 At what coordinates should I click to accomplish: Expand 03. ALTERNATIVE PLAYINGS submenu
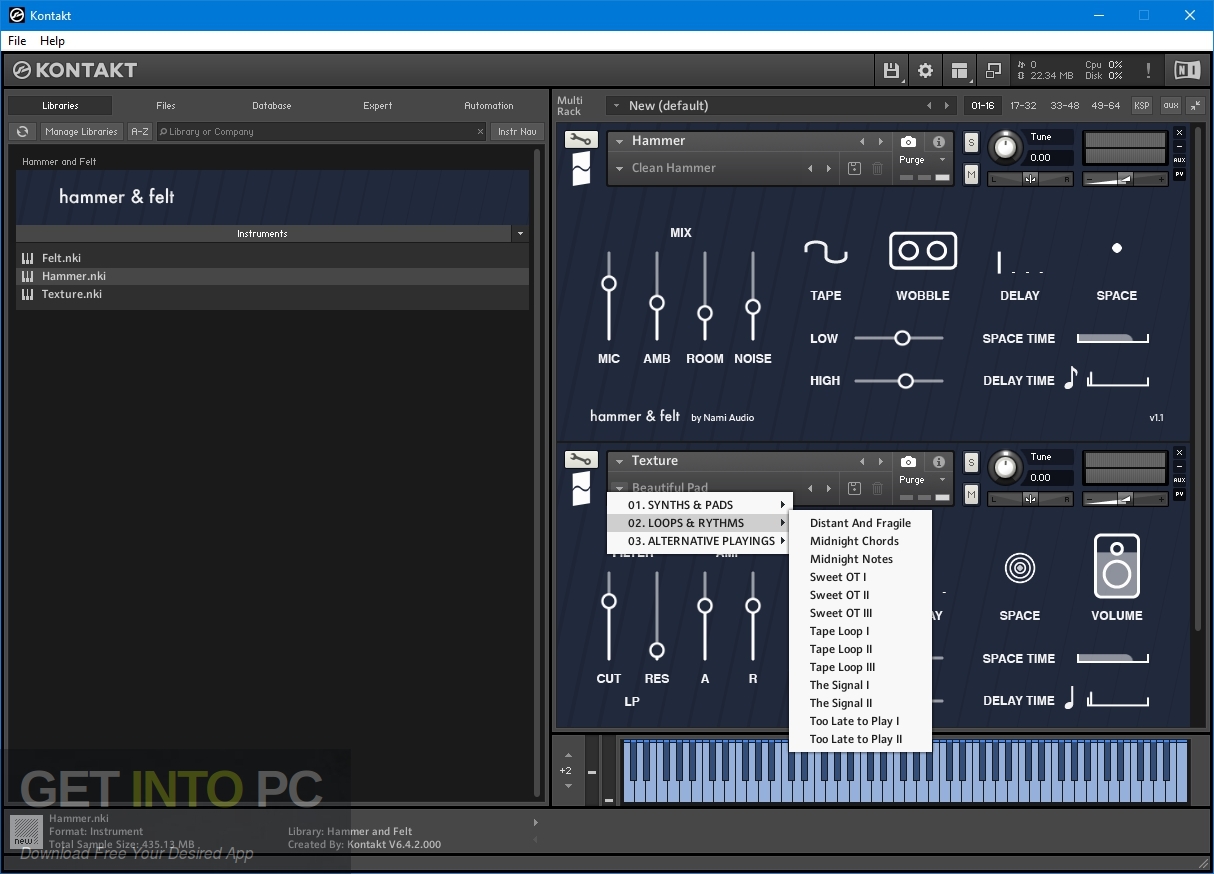pyautogui.click(x=700, y=541)
